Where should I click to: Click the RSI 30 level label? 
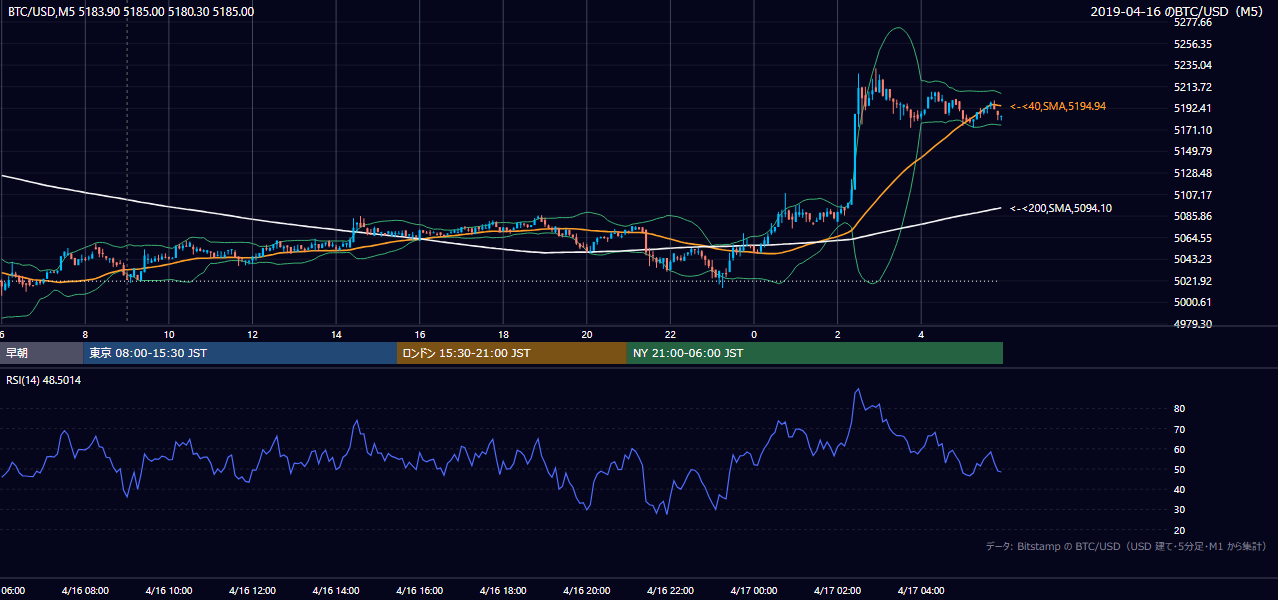1179,510
